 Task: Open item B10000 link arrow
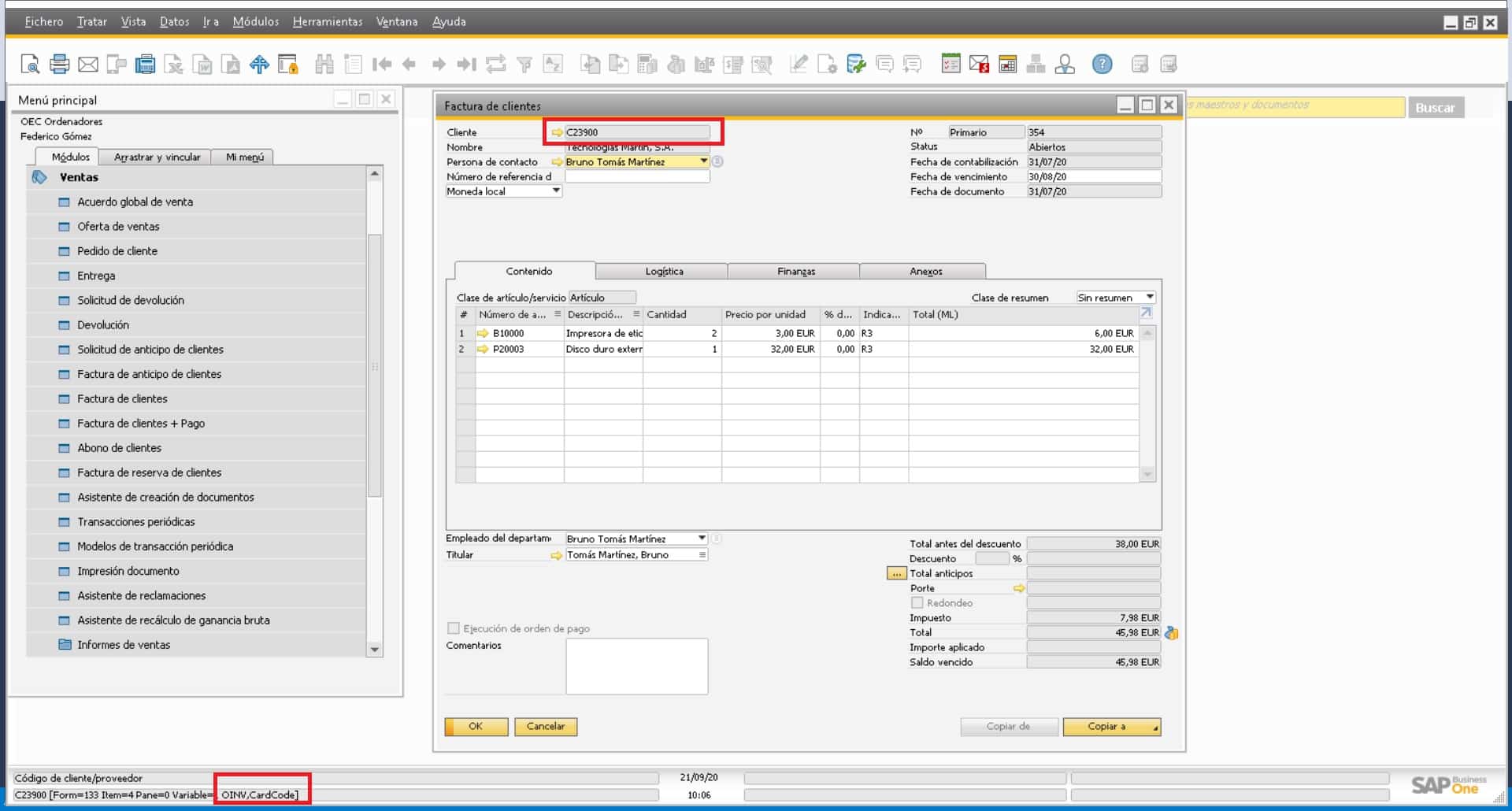[x=483, y=334]
